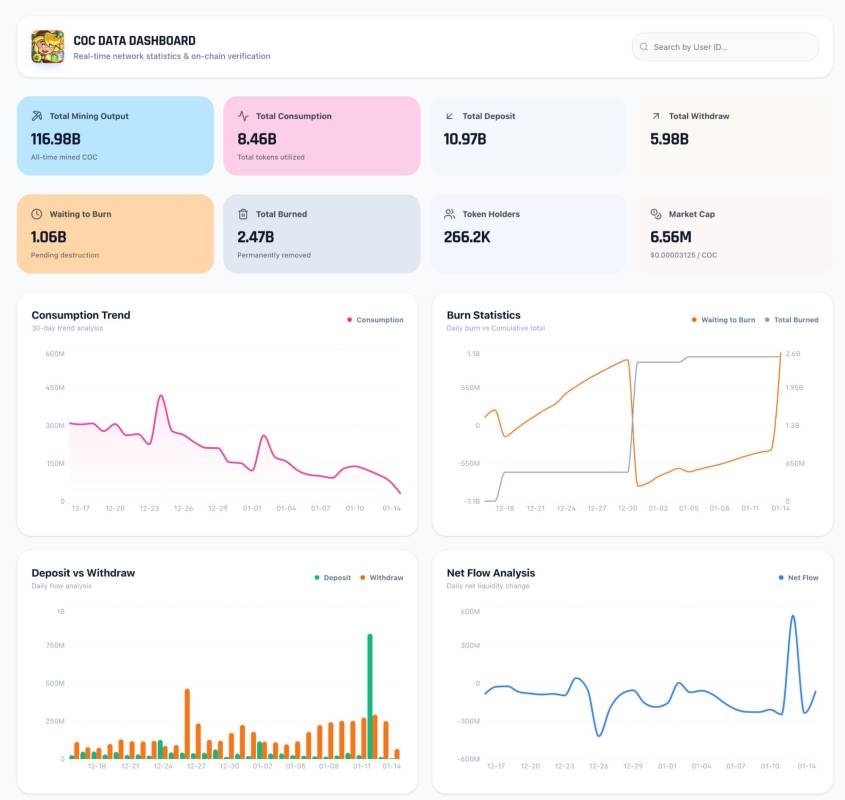The image size is (845, 800).
Task: Click the coins icon on Market Cap
Action: (x=656, y=214)
